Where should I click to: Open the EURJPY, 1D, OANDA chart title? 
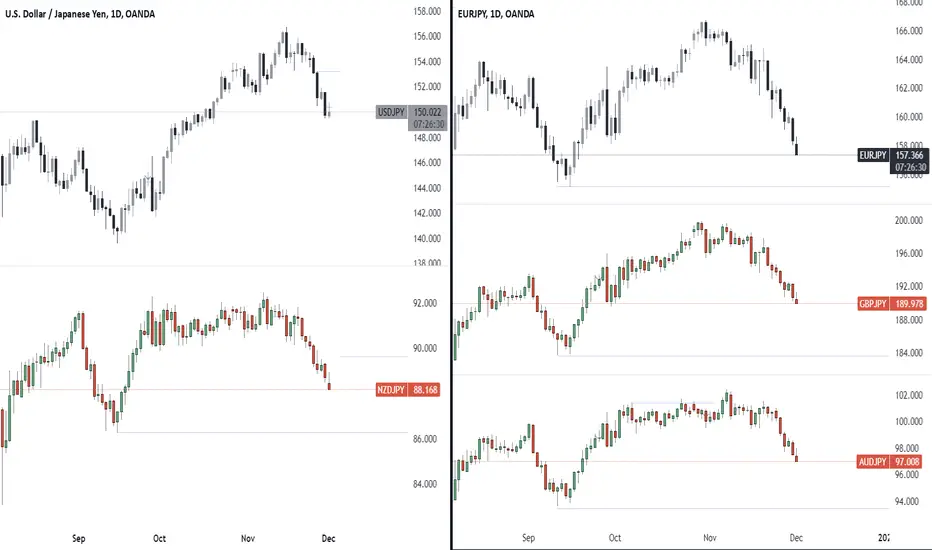tap(496, 14)
